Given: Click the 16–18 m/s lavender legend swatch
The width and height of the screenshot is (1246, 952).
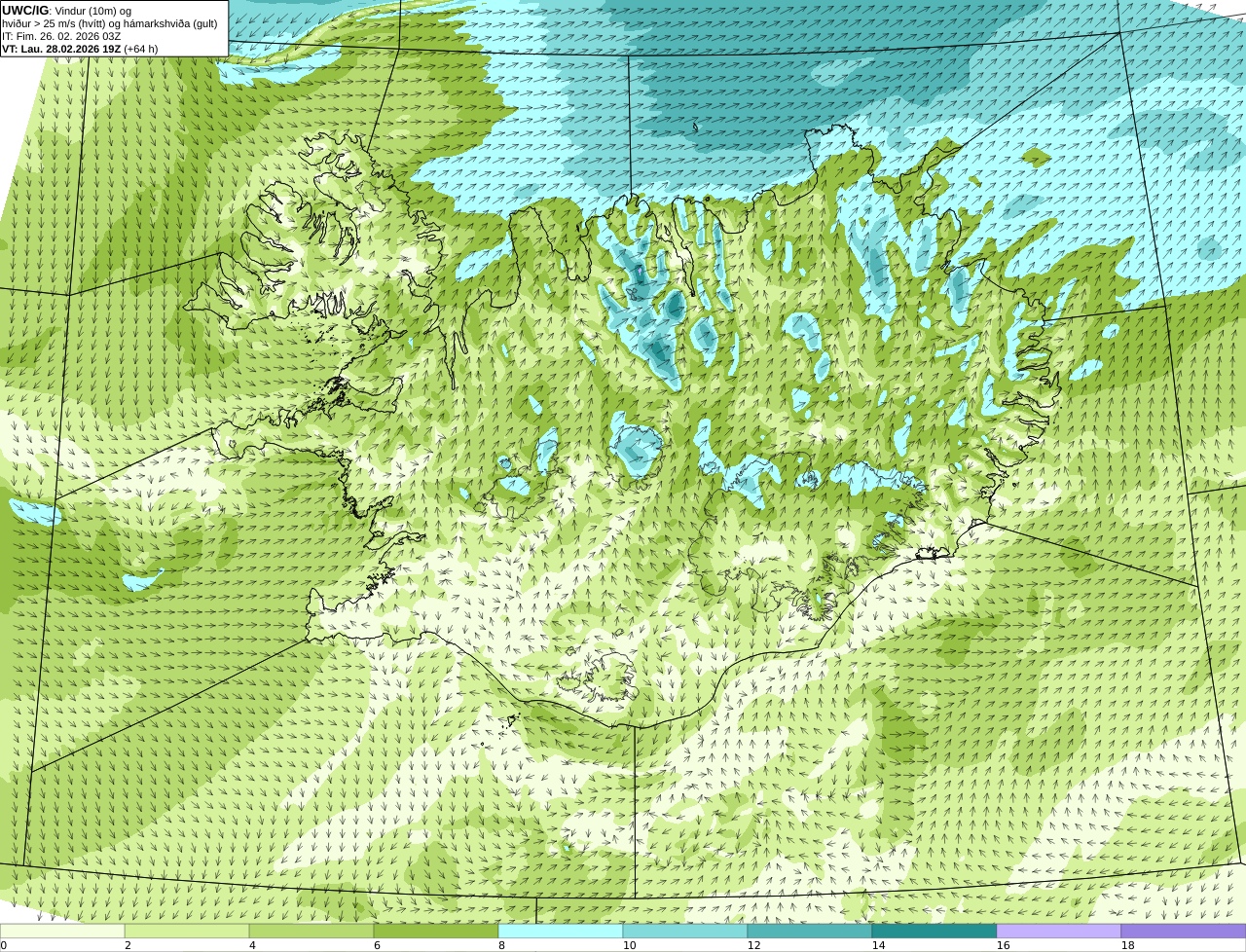Looking at the screenshot, I should coord(1059,932).
